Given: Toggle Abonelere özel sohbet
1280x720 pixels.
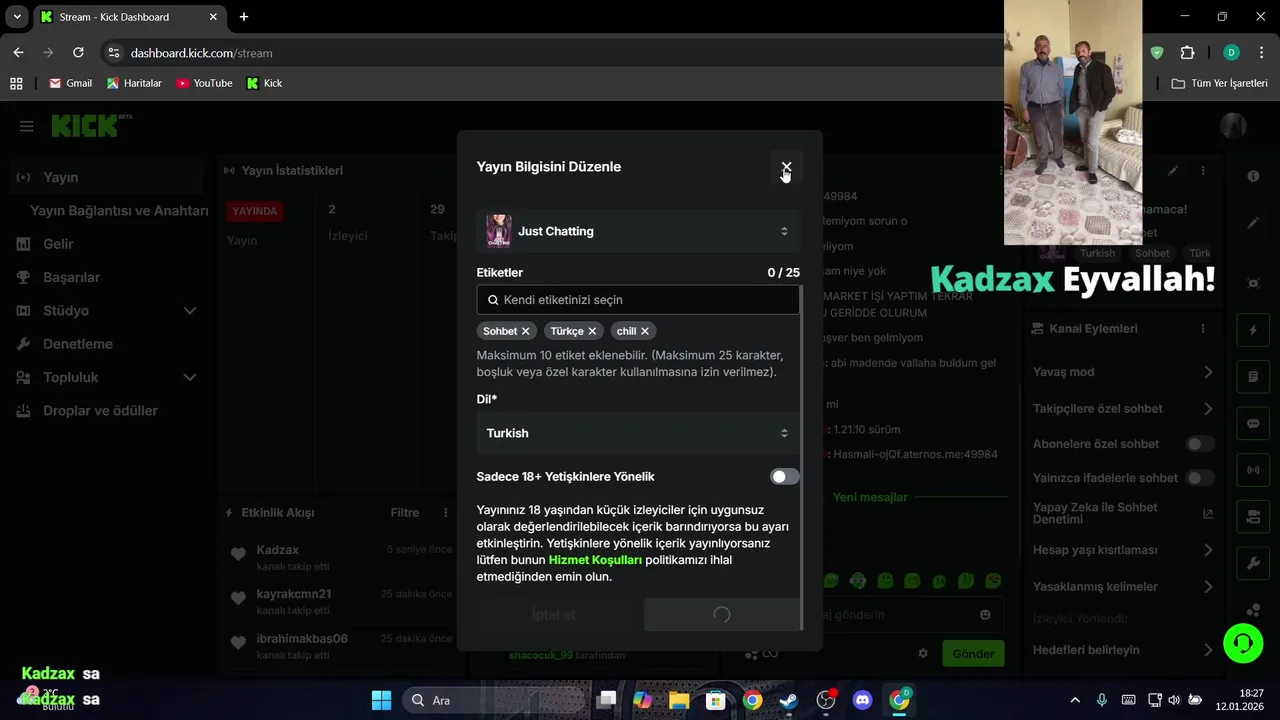Looking at the screenshot, I should click(1200, 444).
